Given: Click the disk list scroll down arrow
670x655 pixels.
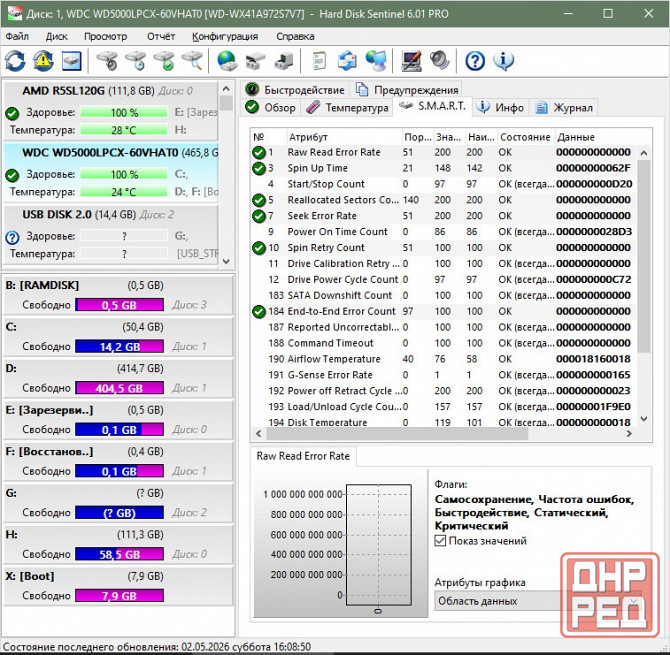Looking at the screenshot, I should 226,261.
